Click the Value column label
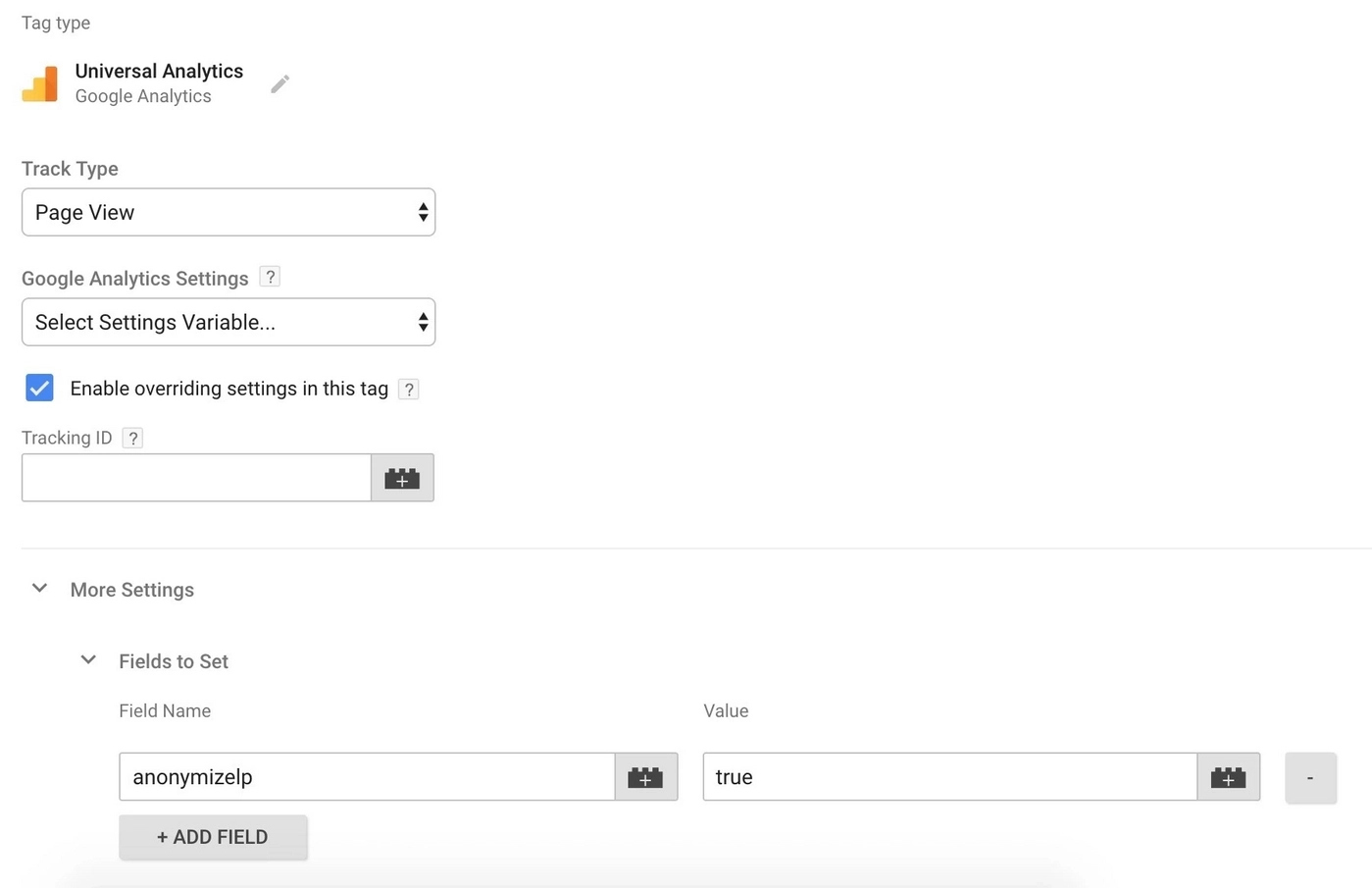The width and height of the screenshot is (1372, 888). [x=726, y=710]
